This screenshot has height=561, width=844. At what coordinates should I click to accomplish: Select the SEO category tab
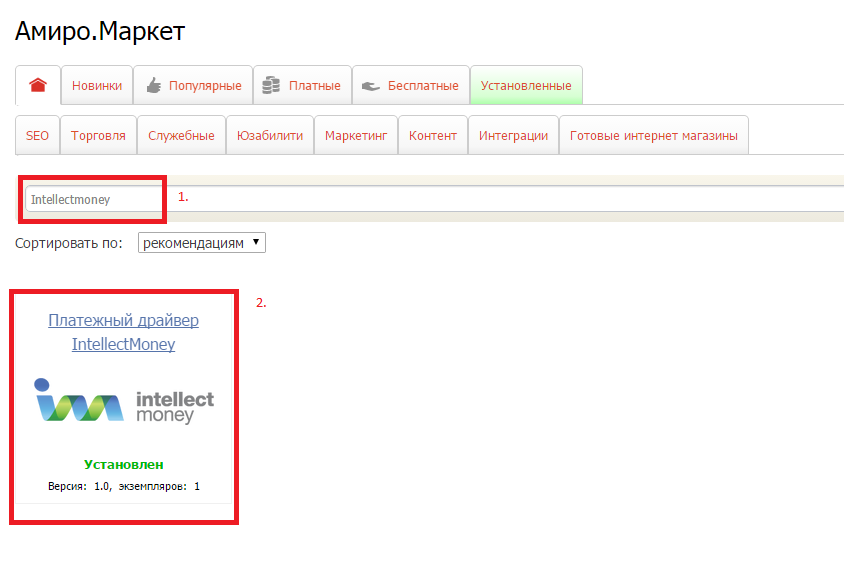[37, 136]
